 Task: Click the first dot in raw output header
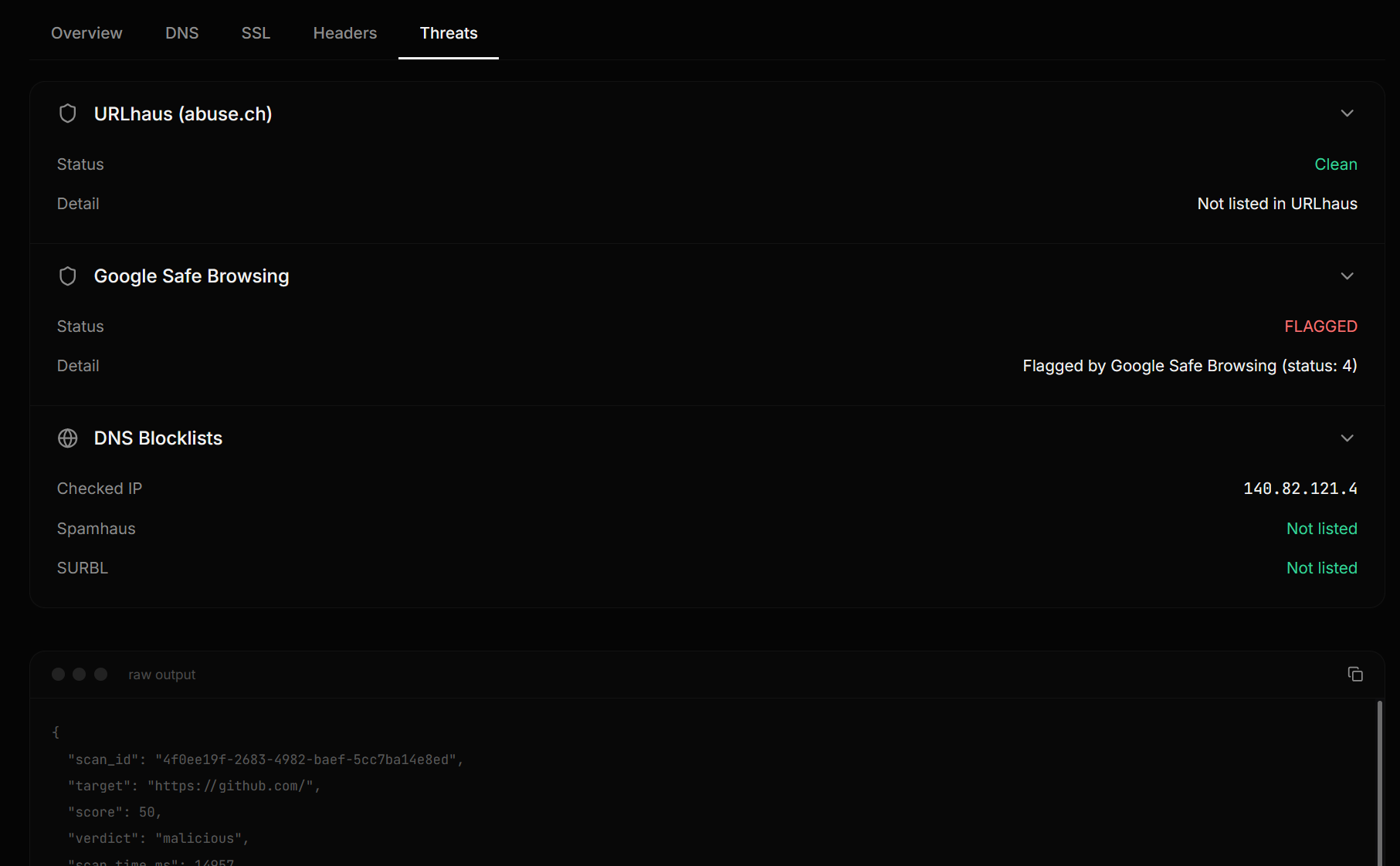pos(58,675)
